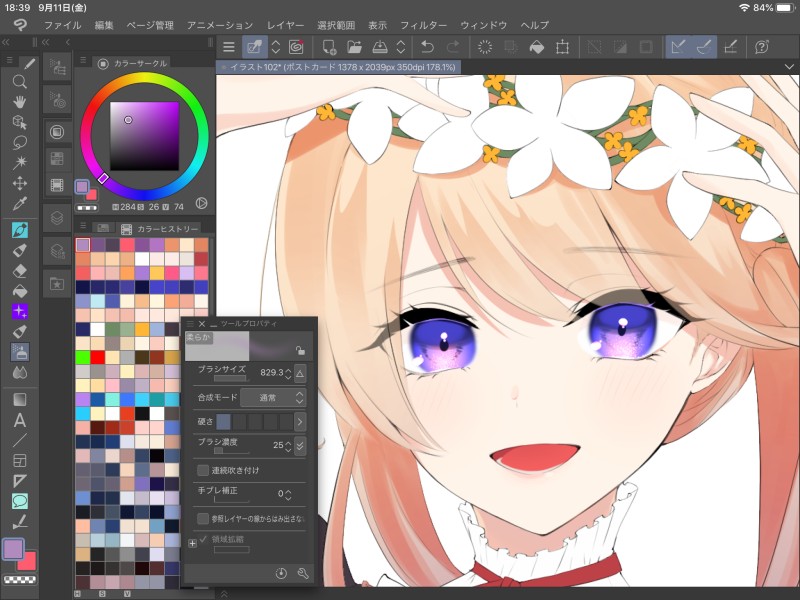Select the Gradient square tool
Screen dimensions: 800x600
(19, 399)
